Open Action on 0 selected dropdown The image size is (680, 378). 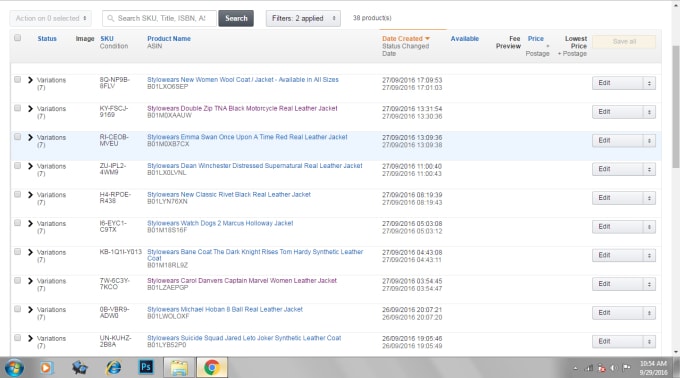tap(51, 18)
